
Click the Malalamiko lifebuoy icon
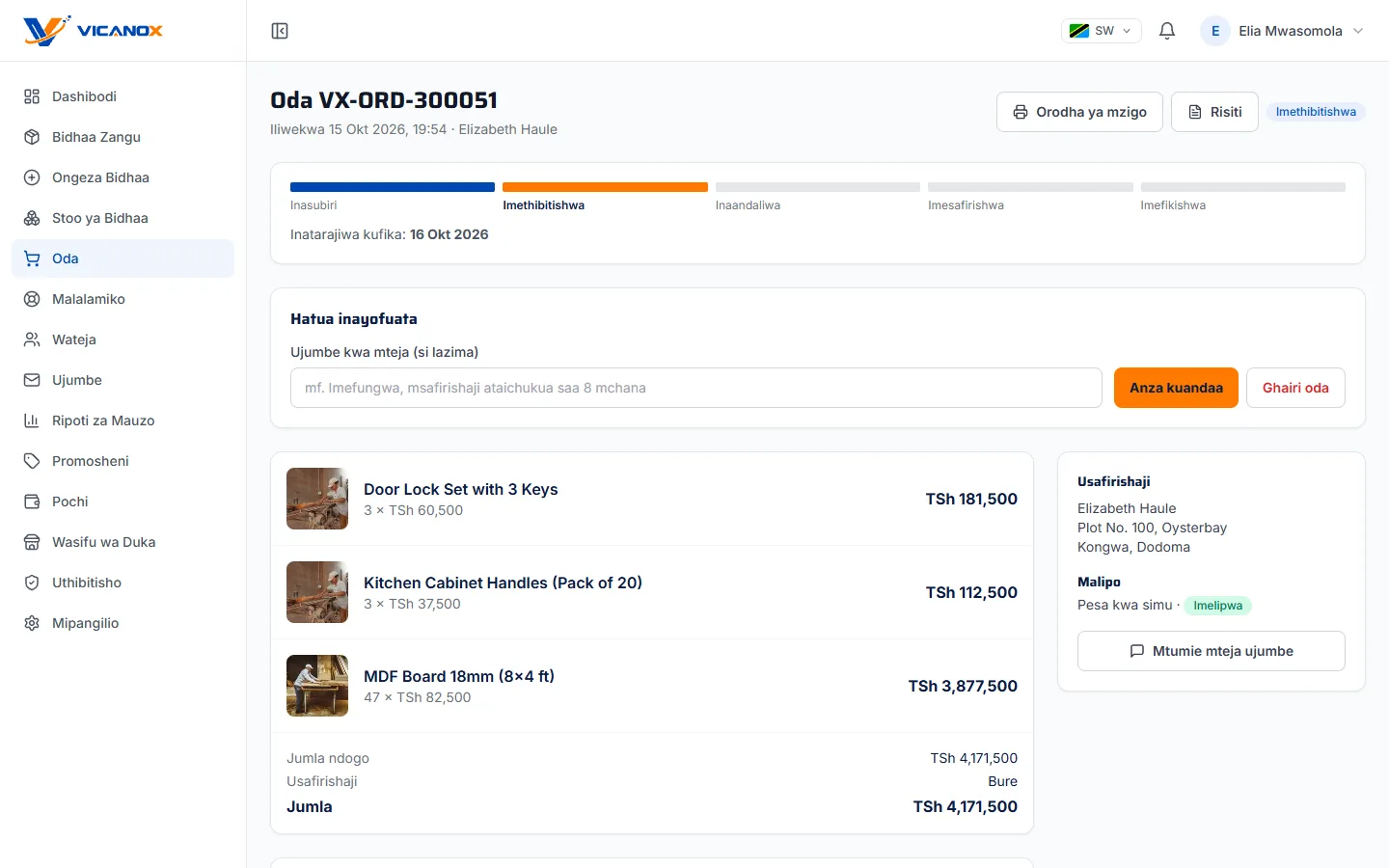(32, 299)
